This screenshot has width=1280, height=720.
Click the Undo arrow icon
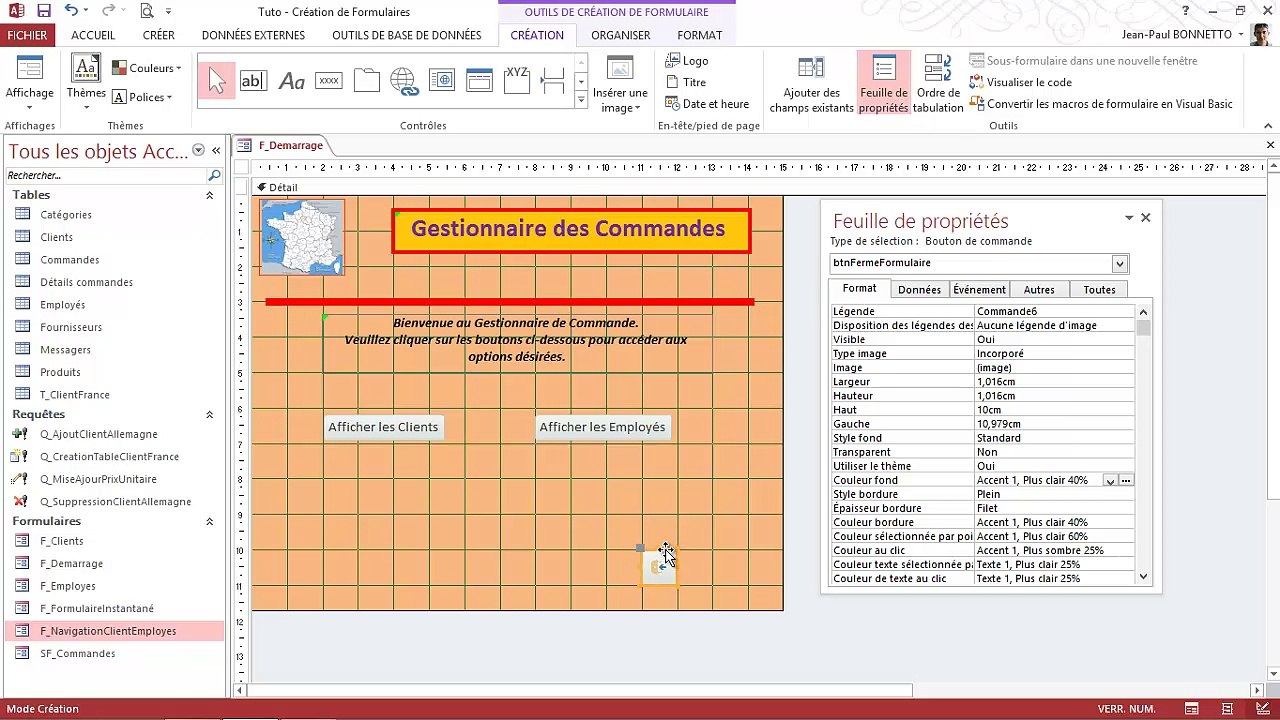click(x=72, y=11)
